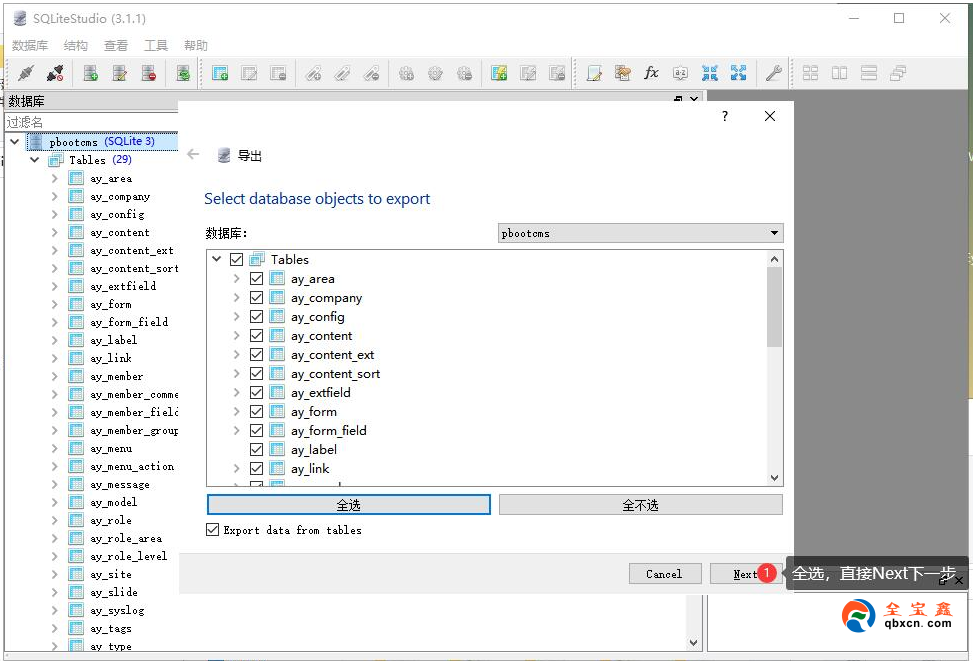The height and width of the screenshot is (661, 973).
Task: Uncheck the ay_company table checkbox
Action: point(256,298)
